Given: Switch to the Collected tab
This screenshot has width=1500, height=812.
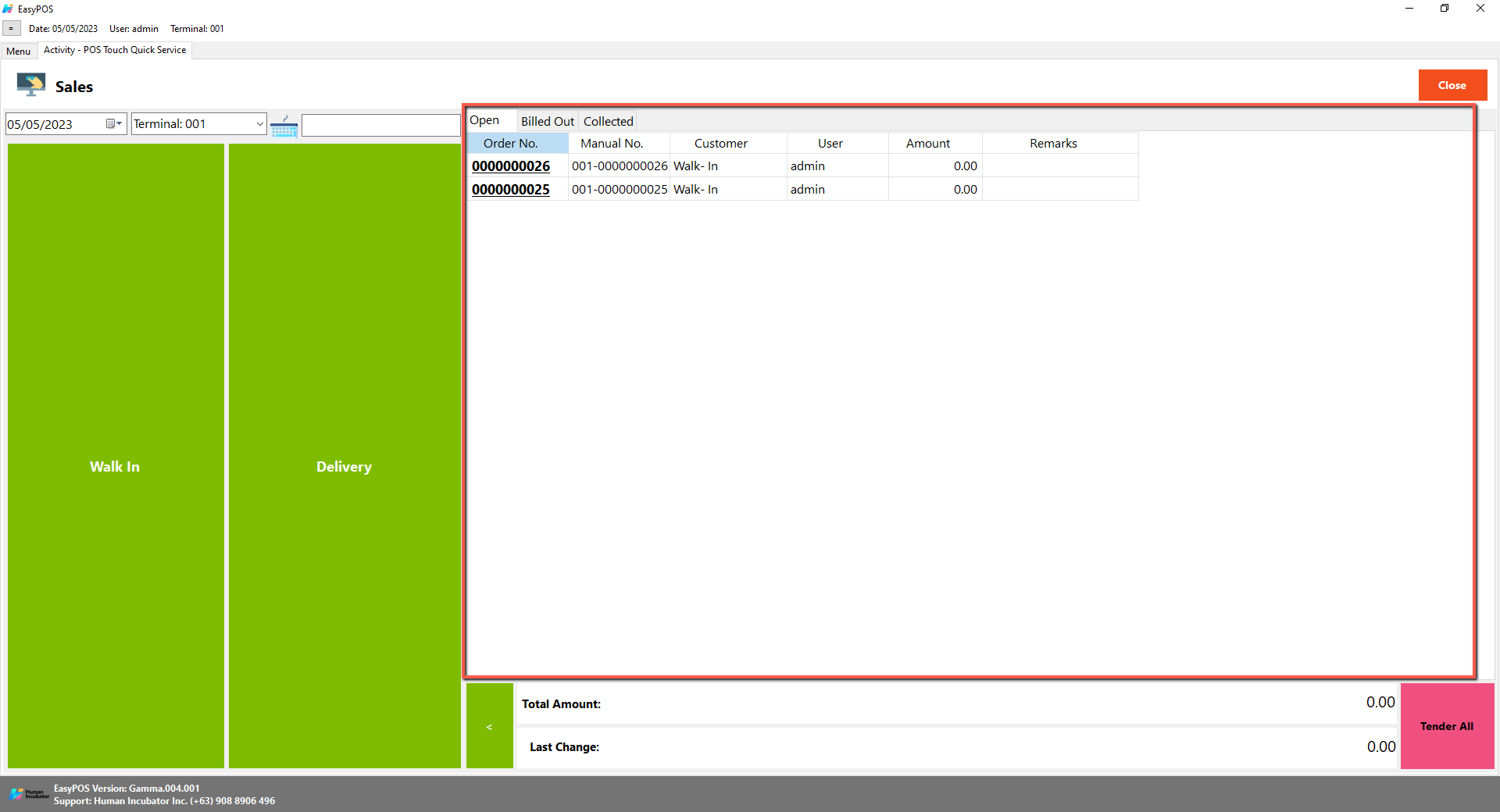Looking at the screenshot, I should coord(608,121).
